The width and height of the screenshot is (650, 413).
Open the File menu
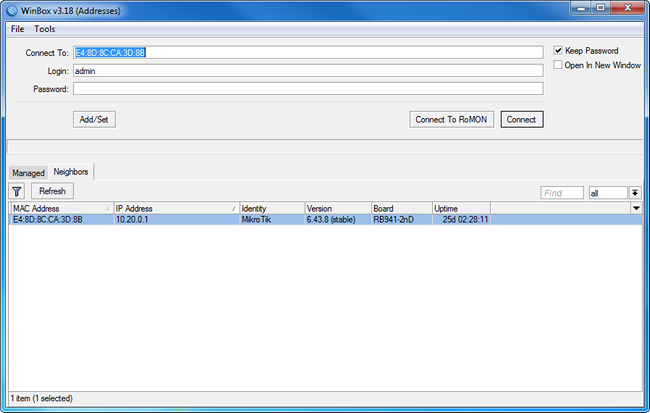point(17,29)
